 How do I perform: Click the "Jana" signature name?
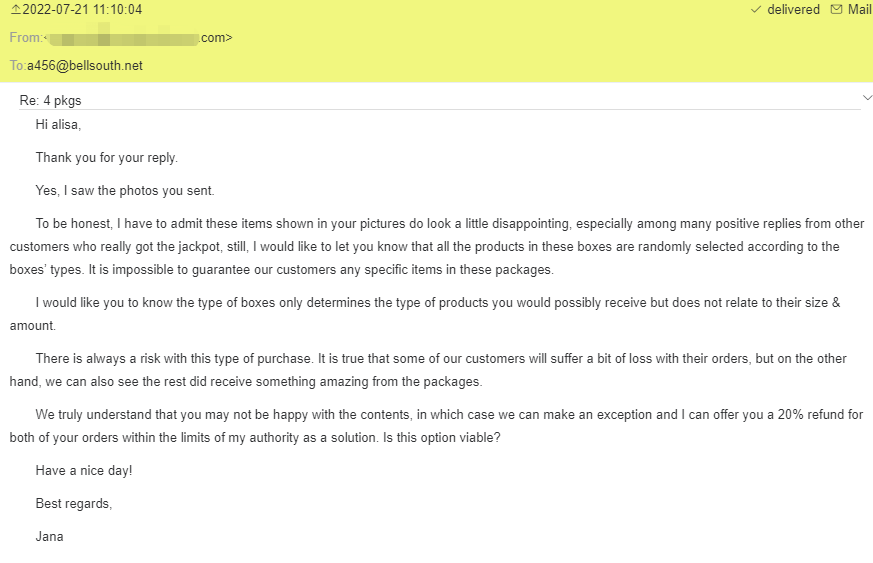[49, 537]
